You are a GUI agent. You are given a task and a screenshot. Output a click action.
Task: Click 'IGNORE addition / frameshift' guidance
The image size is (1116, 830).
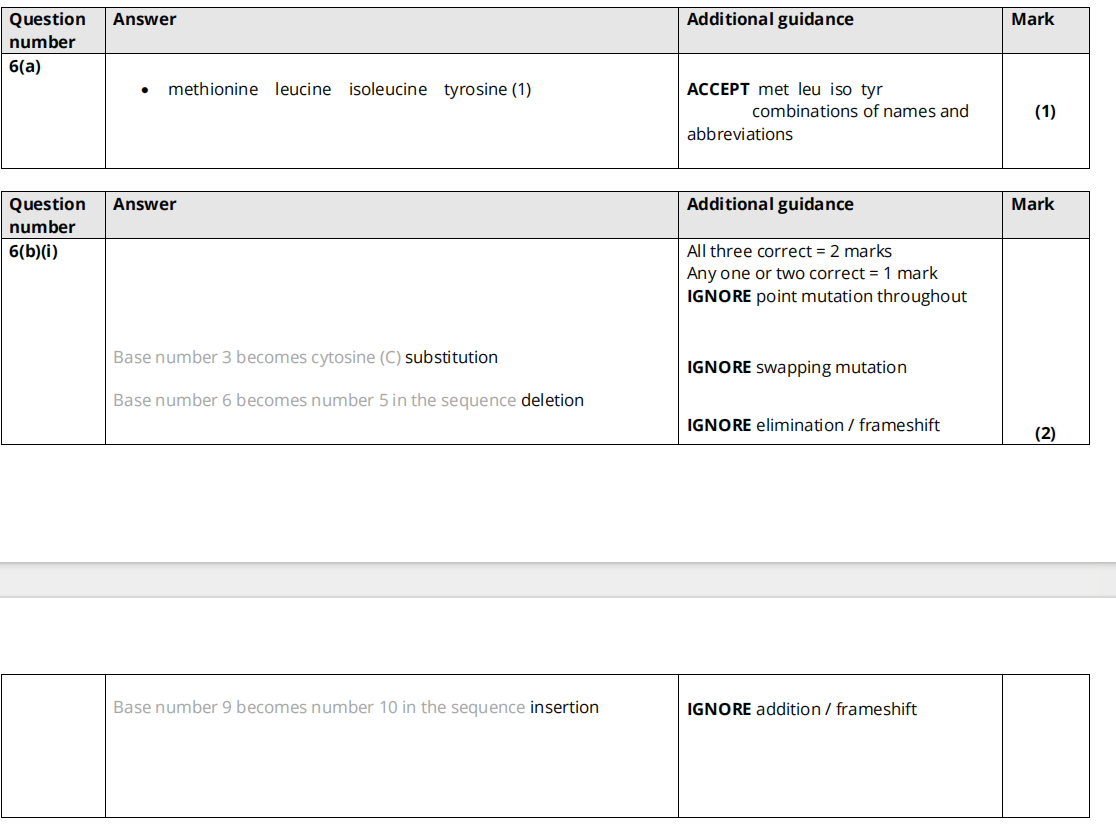click(x=802, y=710)
